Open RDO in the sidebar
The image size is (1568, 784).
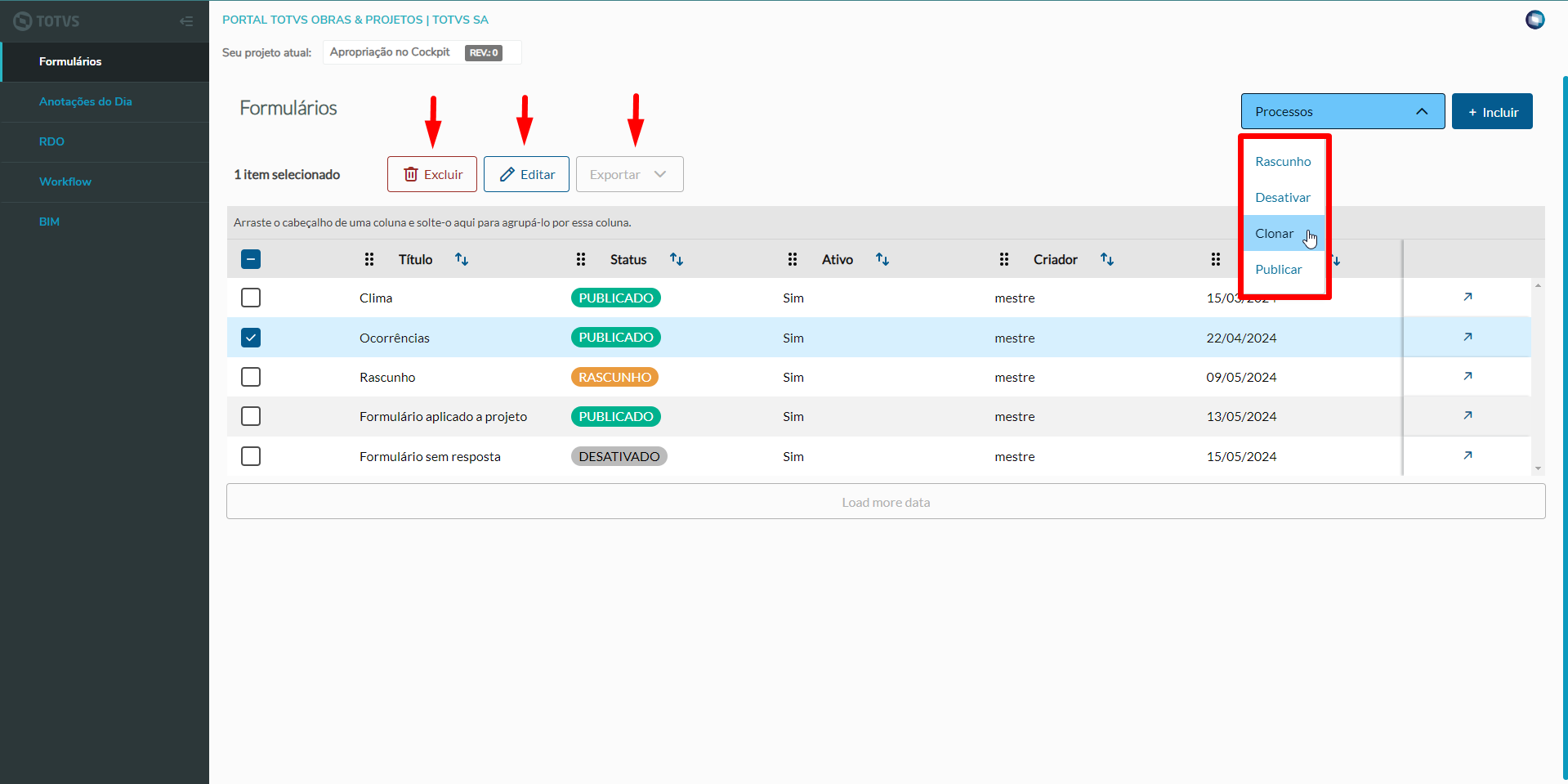click(x=105, y=141)
